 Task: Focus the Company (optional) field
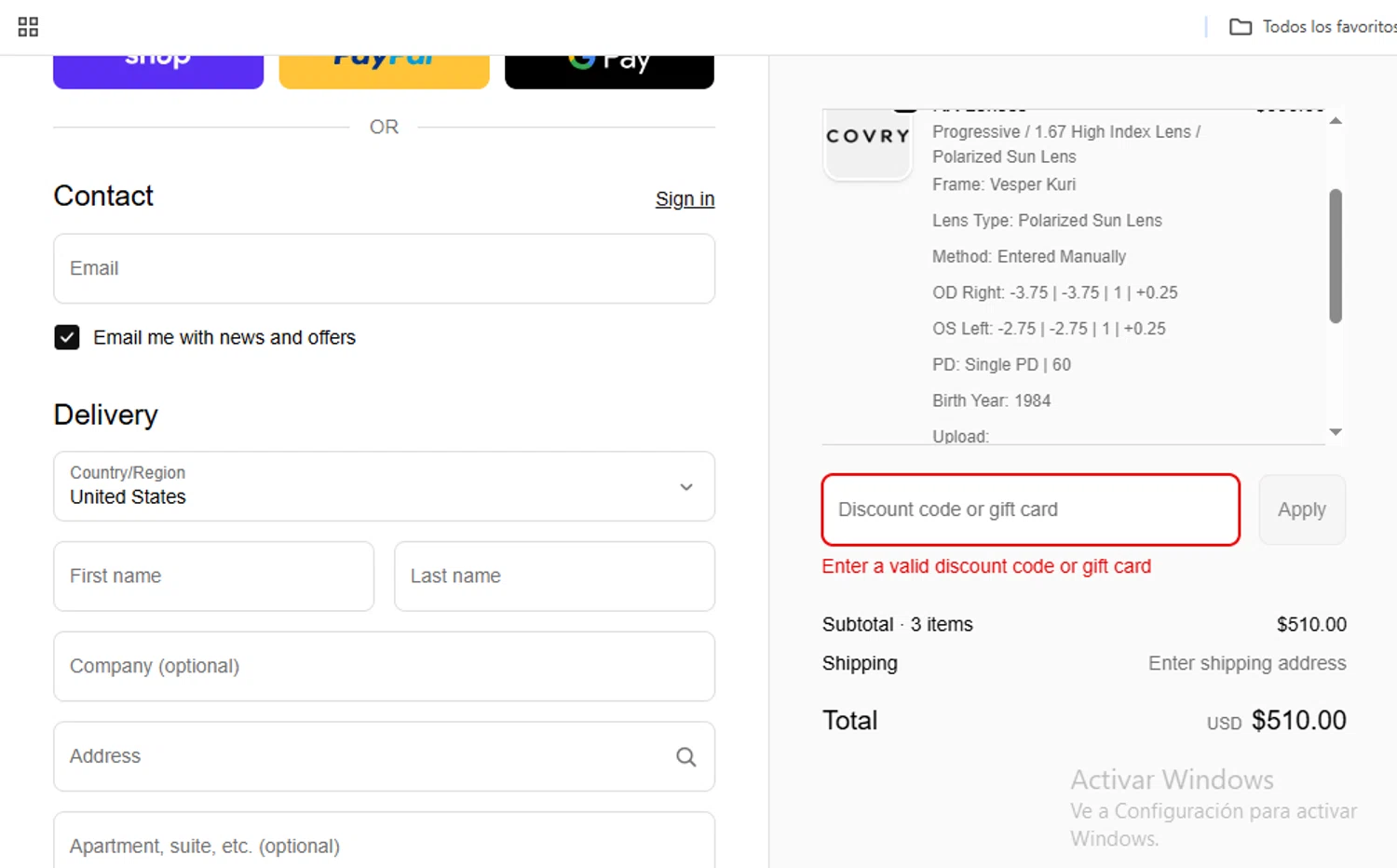tap(384, 667)
